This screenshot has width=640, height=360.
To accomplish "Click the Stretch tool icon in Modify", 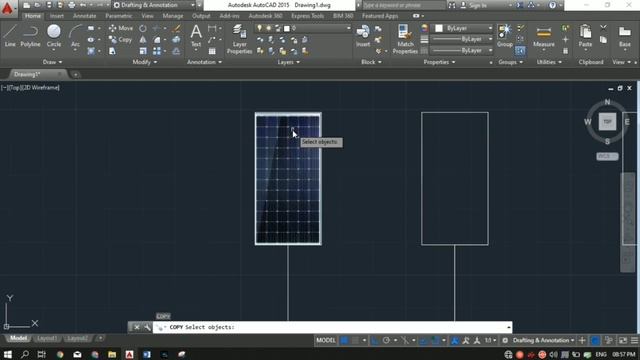I will point(112,51).
